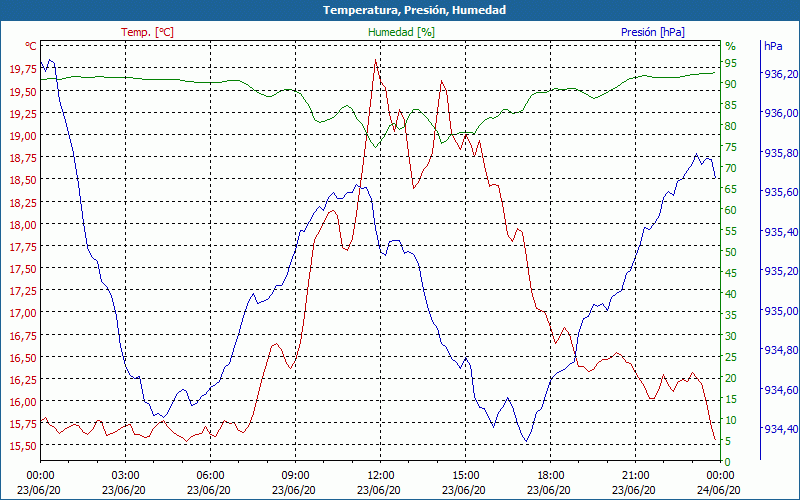The height and width of the screenshot is (500, 800).
Task: Click pressure axis value 935,80
Action: pos(781,153)
